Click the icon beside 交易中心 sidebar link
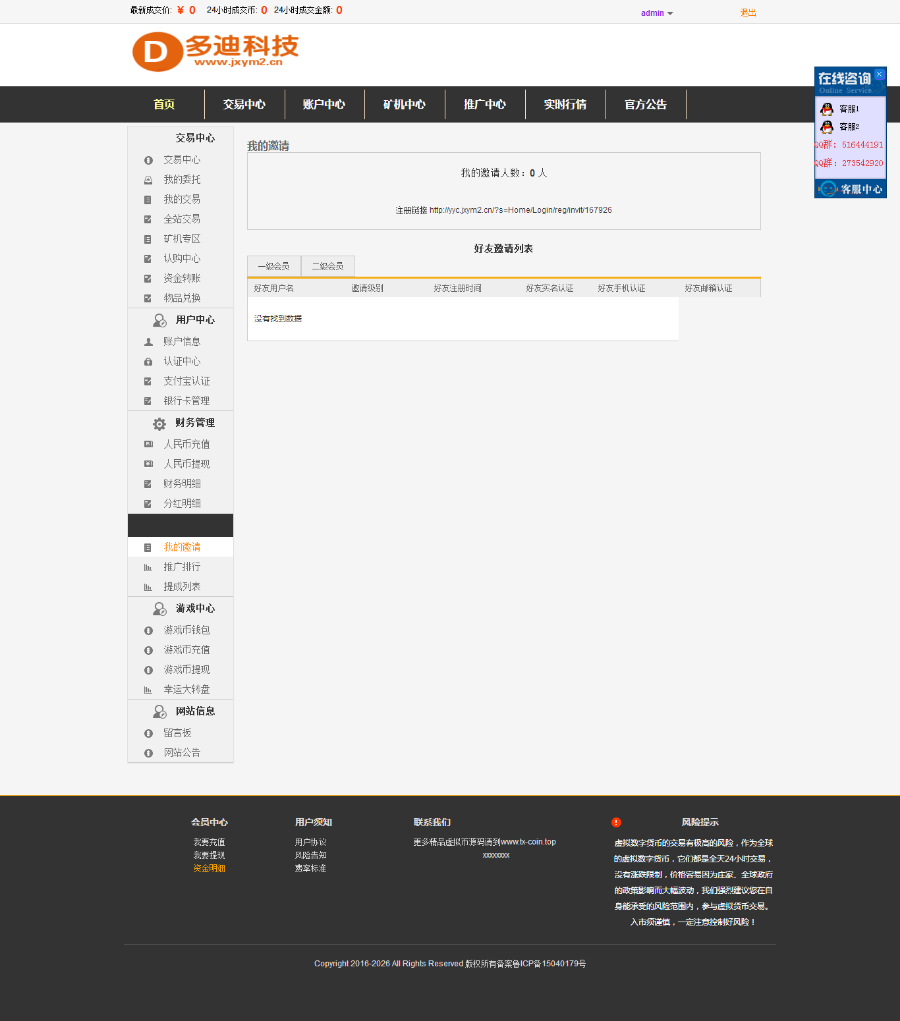The width and height of the screenshot is (900, 1021). (148, 160)
